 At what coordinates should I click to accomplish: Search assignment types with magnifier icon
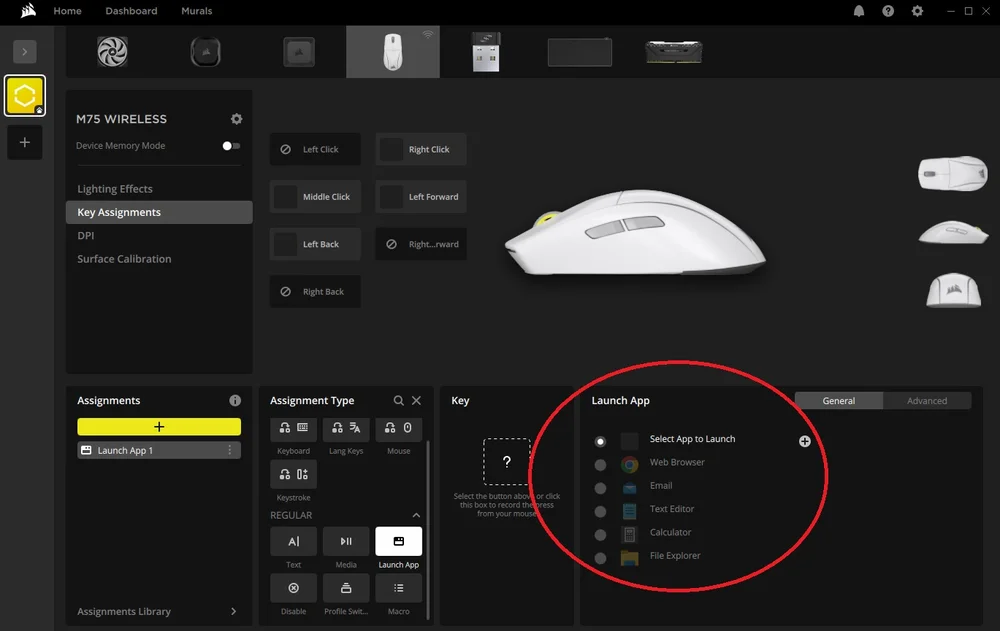pyautogui.click(x=399, y=401)
